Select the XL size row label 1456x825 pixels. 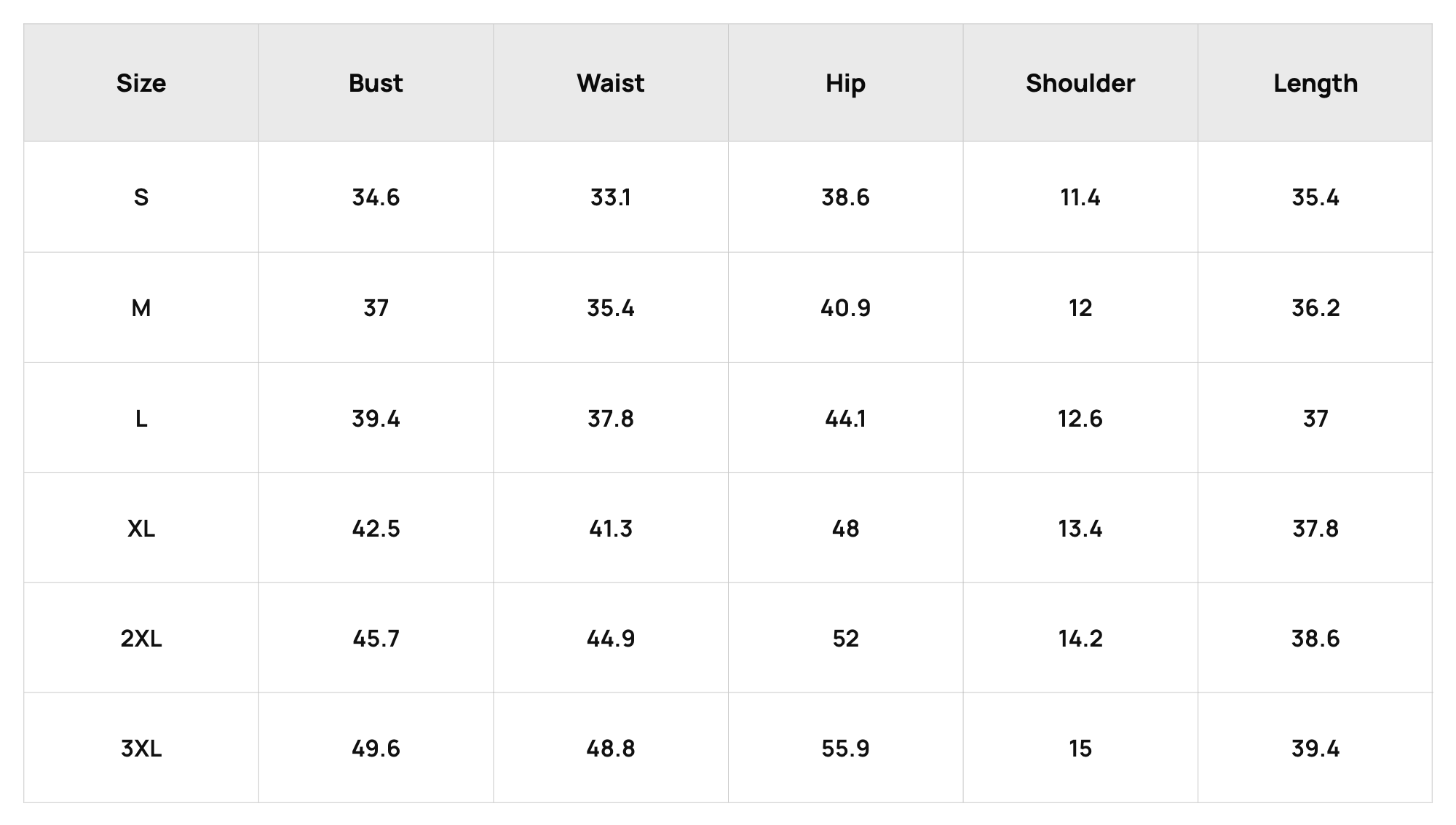[141, 529]
